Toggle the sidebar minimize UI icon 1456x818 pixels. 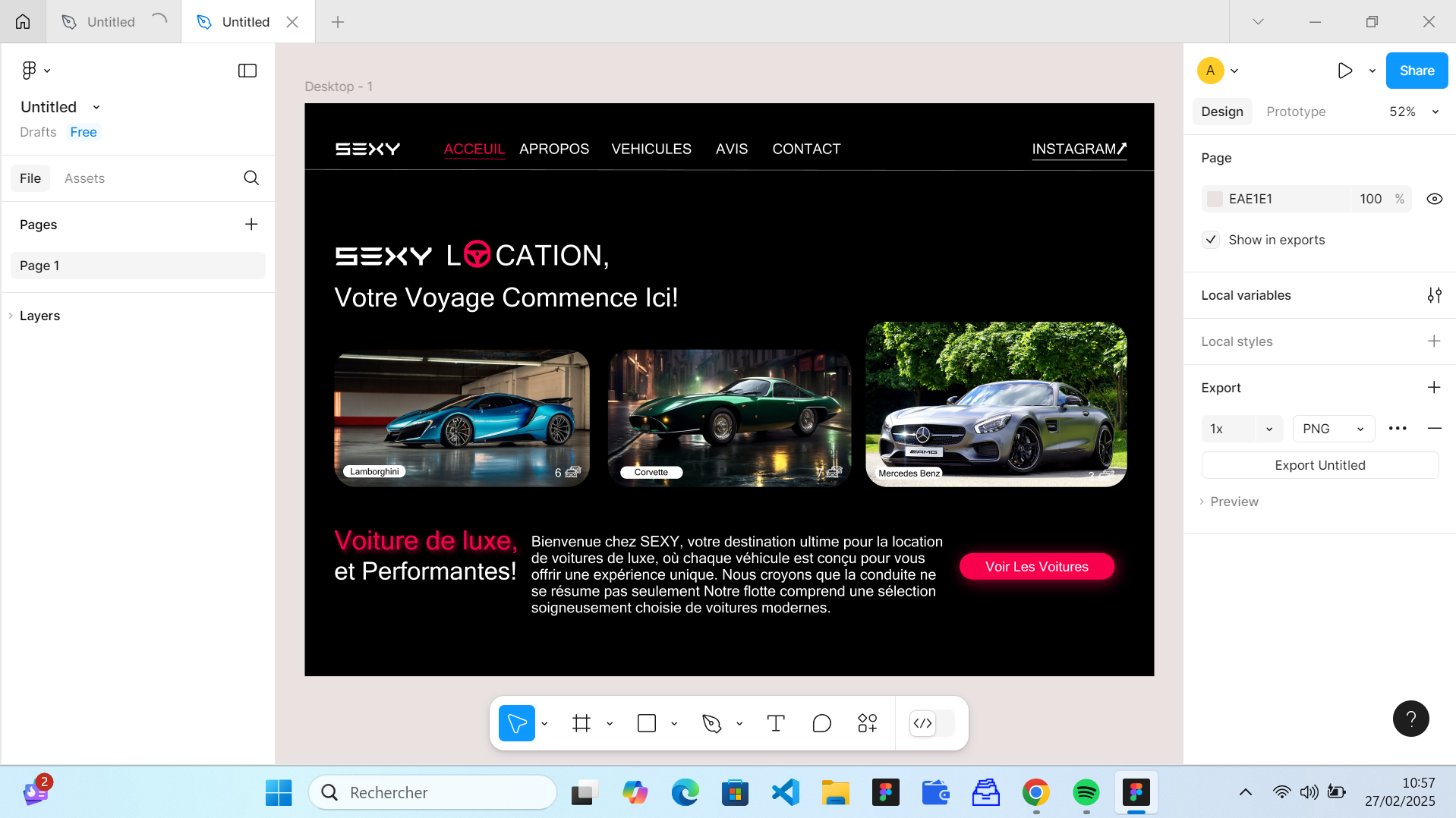tap(247, 71)
